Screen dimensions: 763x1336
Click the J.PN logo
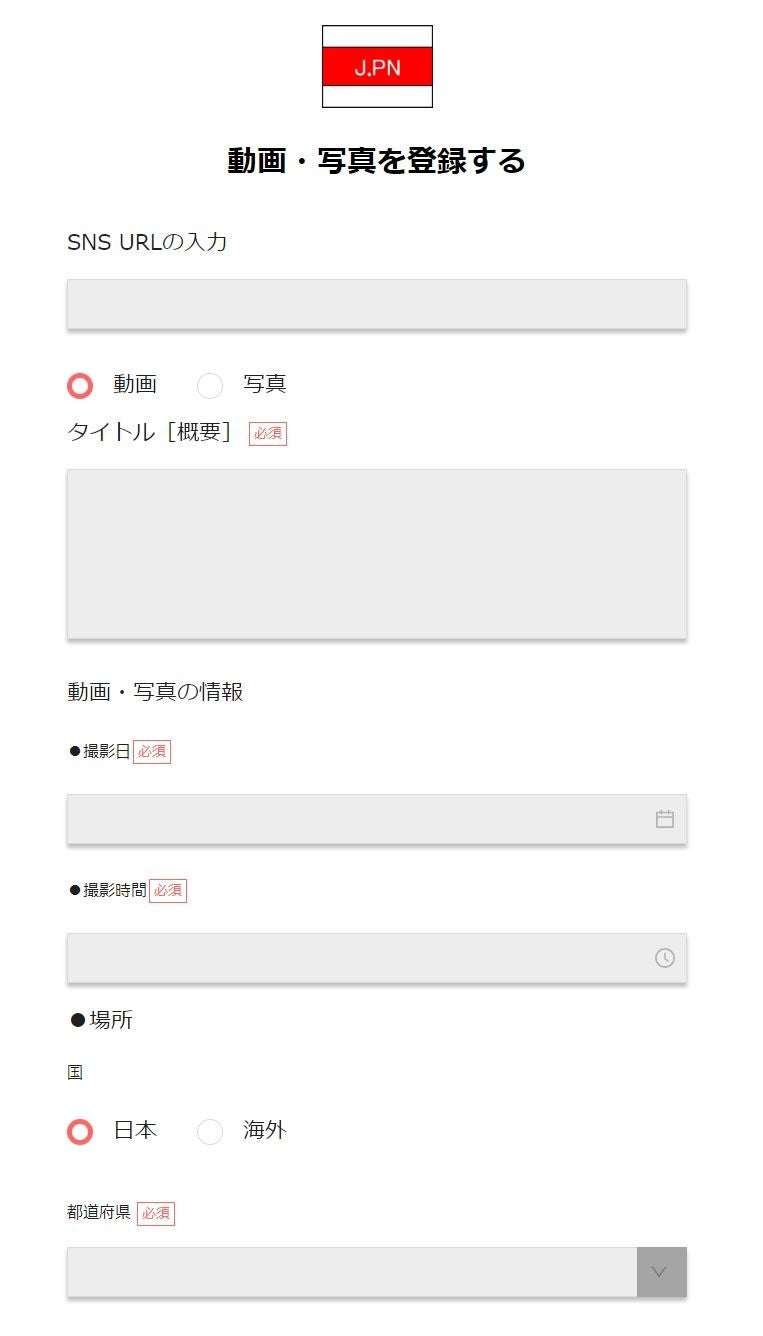pos(377,67)
